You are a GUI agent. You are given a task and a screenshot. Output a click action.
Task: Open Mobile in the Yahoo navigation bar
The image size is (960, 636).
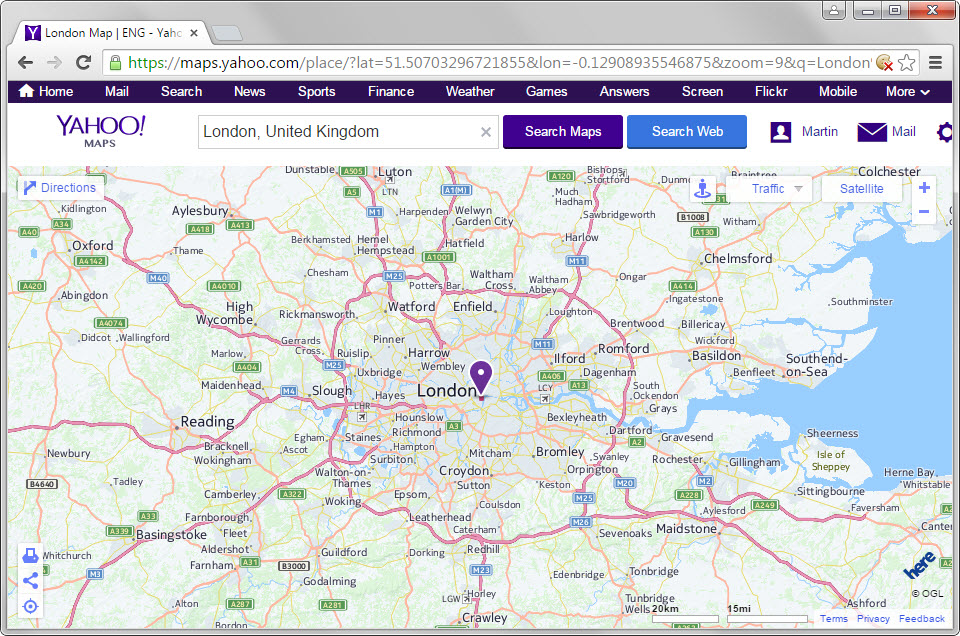pos(838,91)
